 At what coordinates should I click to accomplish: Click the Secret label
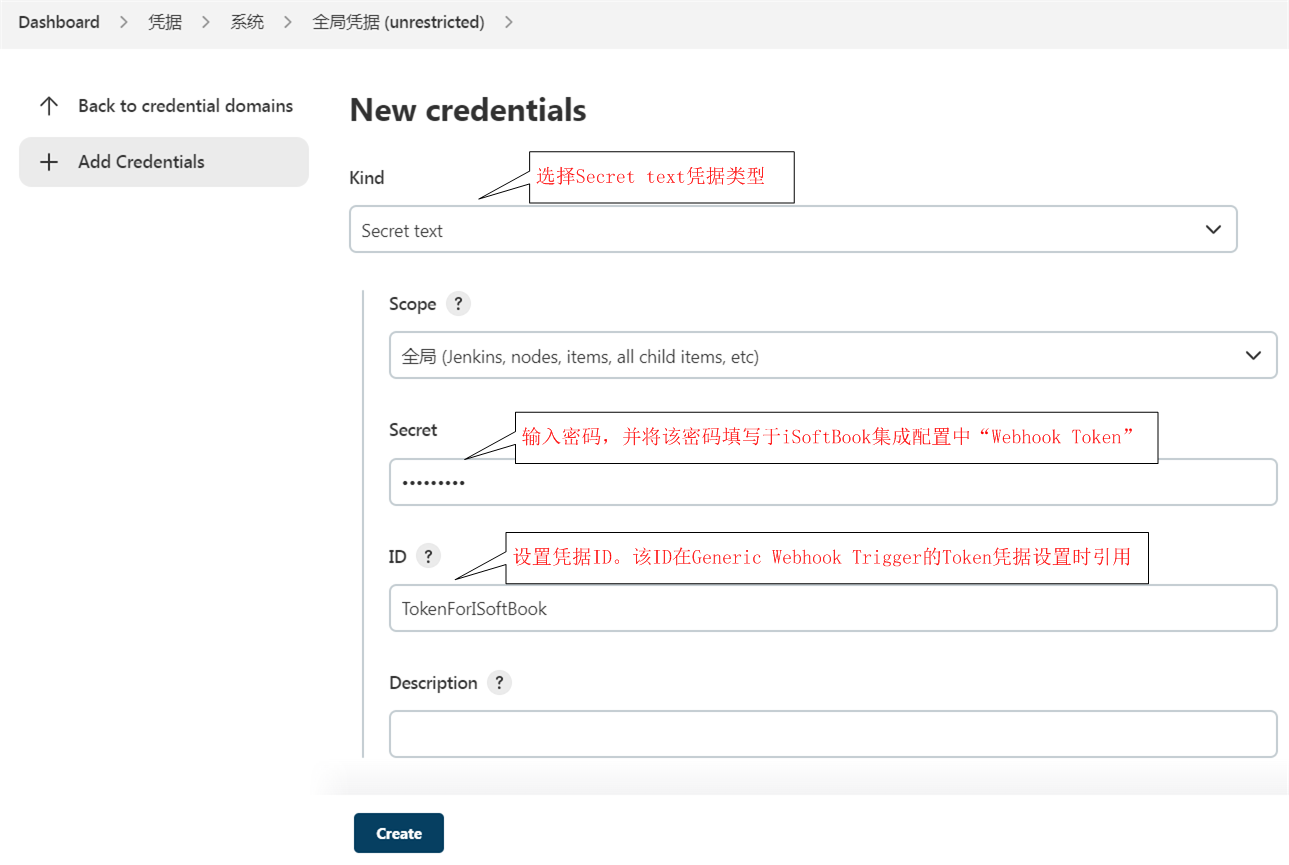tap(413, 430)
